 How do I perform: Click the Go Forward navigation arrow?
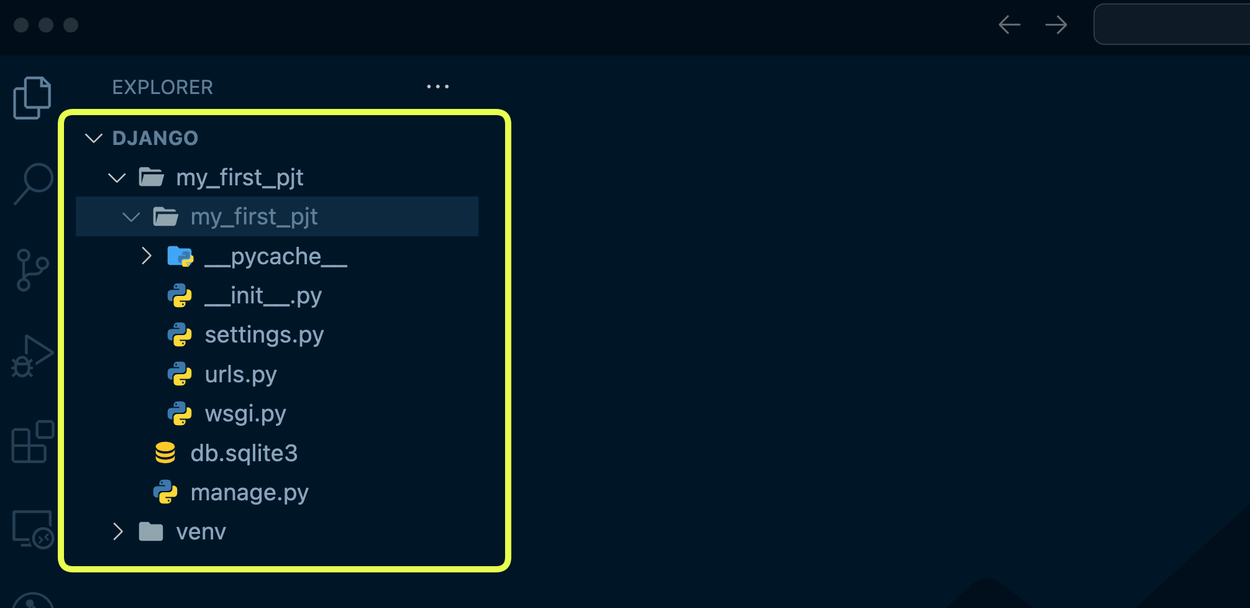coord(1056,24)
